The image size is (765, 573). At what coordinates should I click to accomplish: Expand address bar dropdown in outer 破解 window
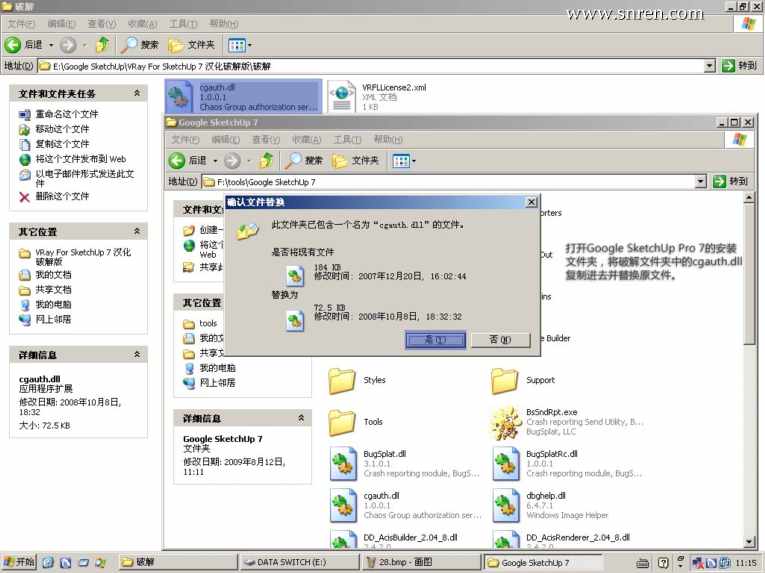point(710,65)
